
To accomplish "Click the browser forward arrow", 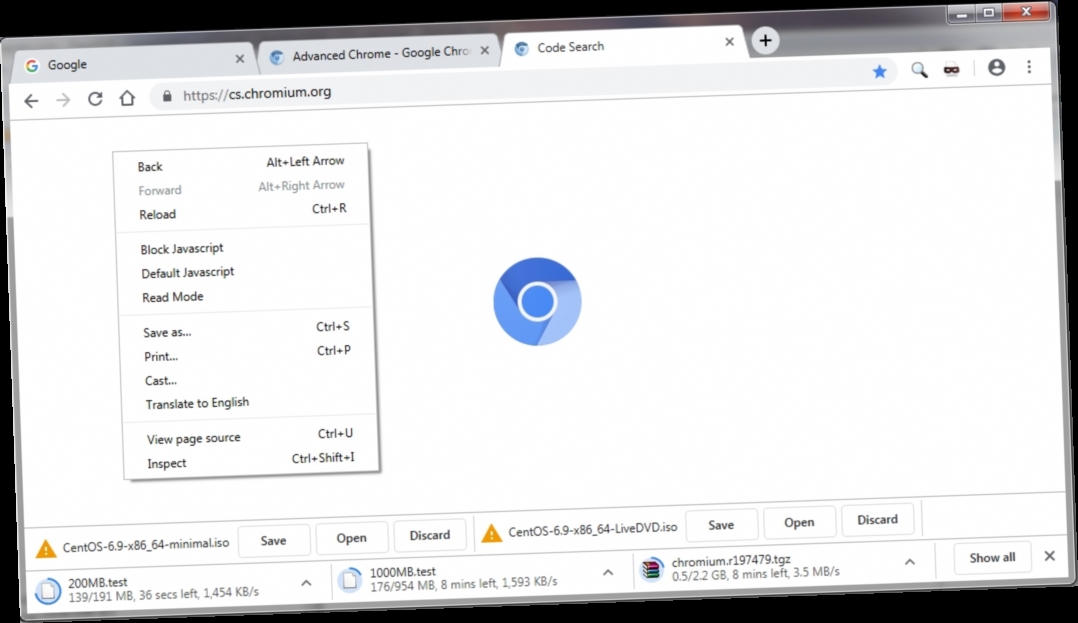I will coord(63,100).
